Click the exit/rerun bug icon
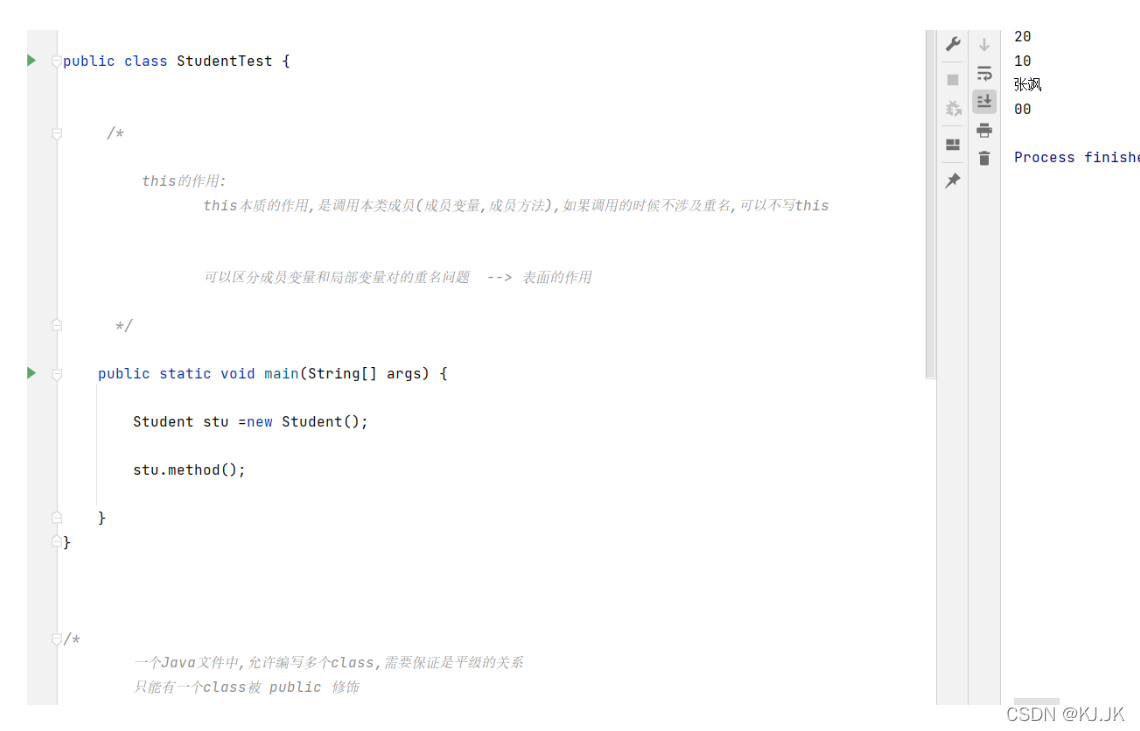The image size is (1140, 731). click(x=953, y=108)
